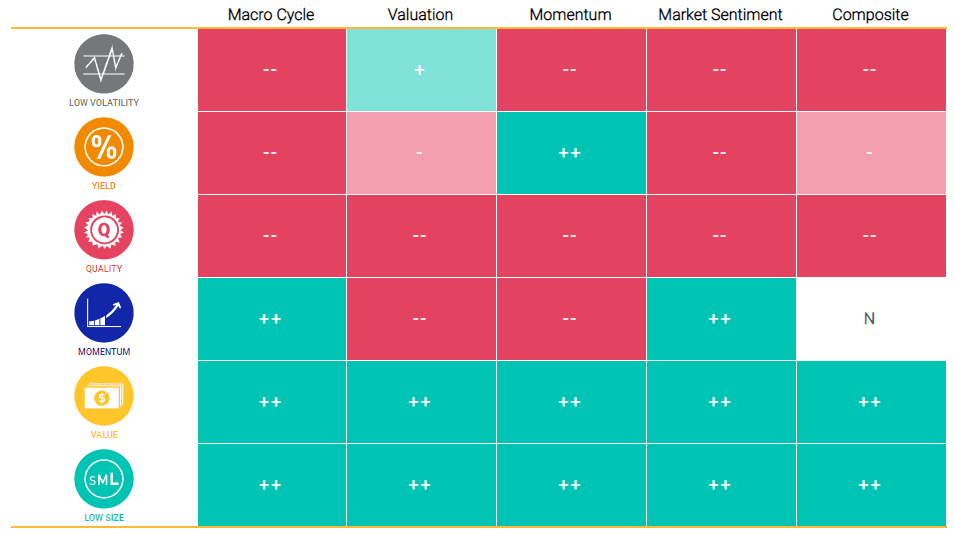
Task: Click Yield Momentum teal ++ cell
Action: point(571,153)
